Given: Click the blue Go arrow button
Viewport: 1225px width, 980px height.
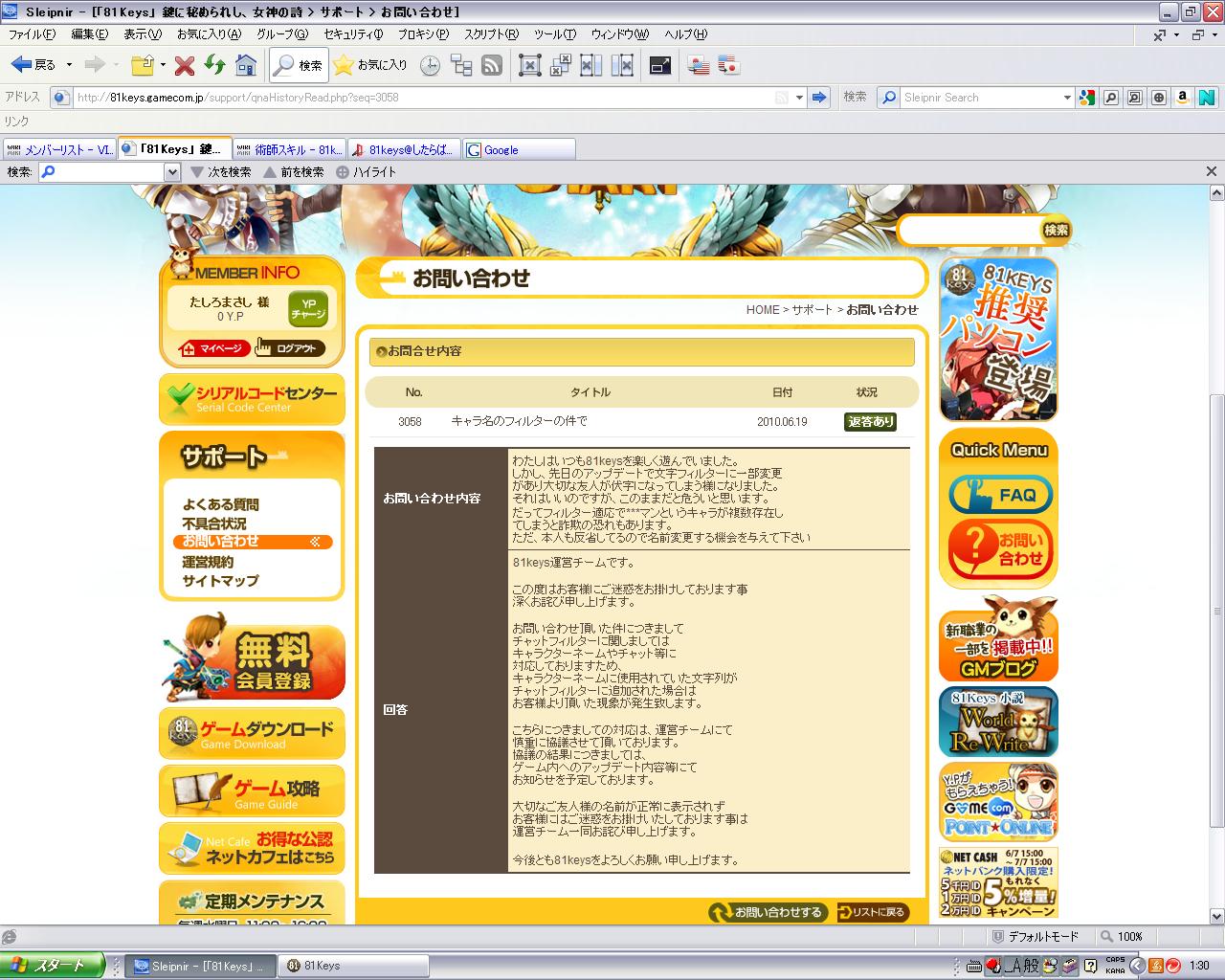Looking at the screenshot, I should pos(818,98).
